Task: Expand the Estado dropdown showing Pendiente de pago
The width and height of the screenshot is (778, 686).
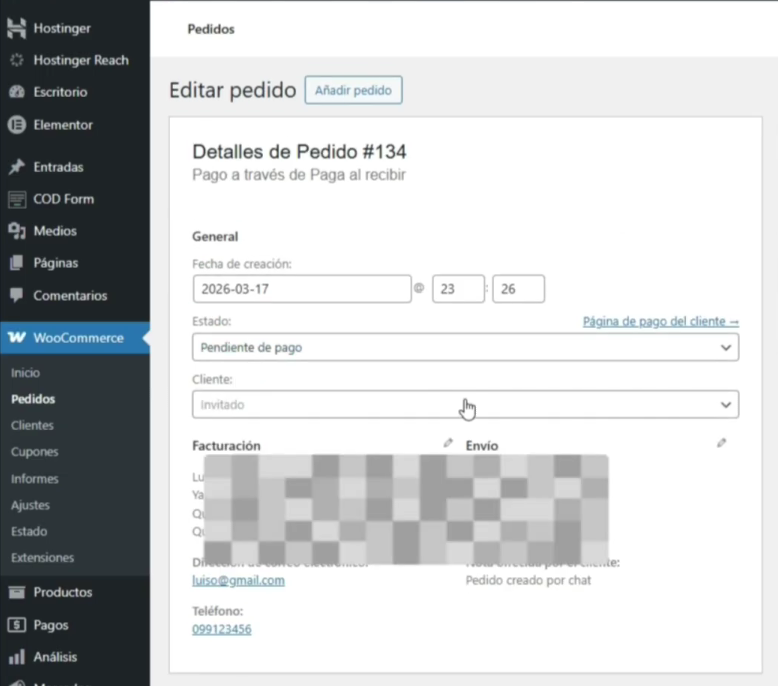Action: pyautogui.click(x=465, y=348)
